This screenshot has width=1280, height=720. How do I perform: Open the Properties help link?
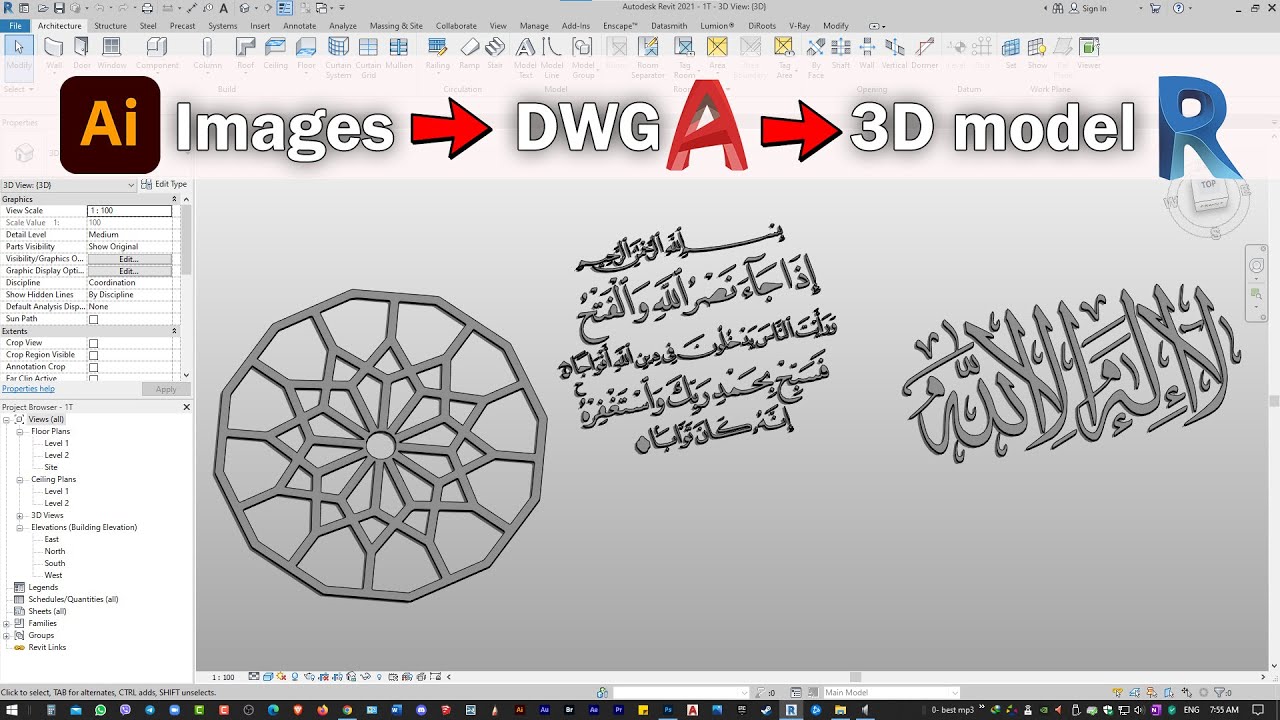click(28, 388)
